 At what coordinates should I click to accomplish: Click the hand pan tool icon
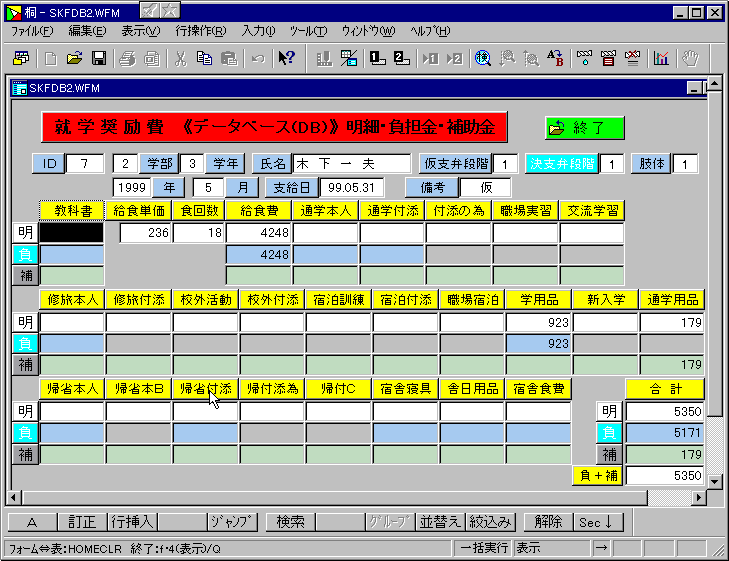(689, 58)
